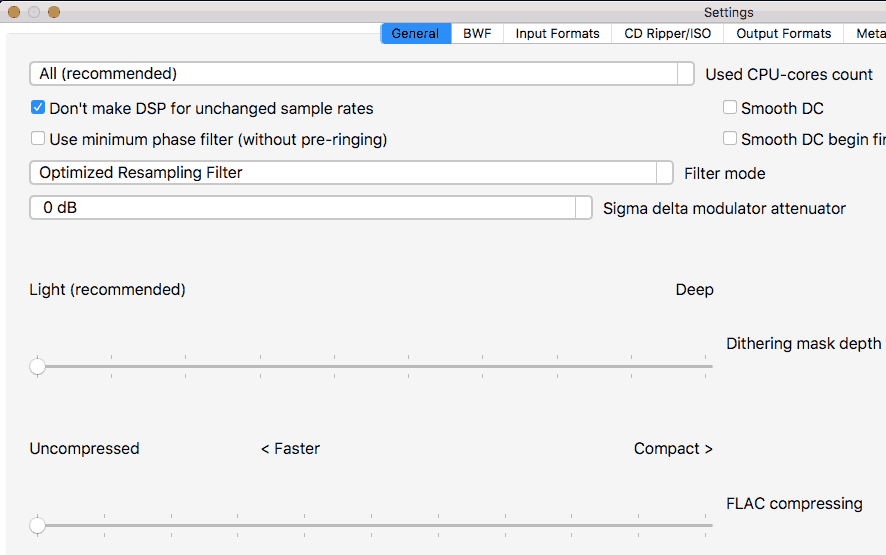Click the Dithering mask depth slider handle
The width and height of the screenshot is (886, 555).
37,366
